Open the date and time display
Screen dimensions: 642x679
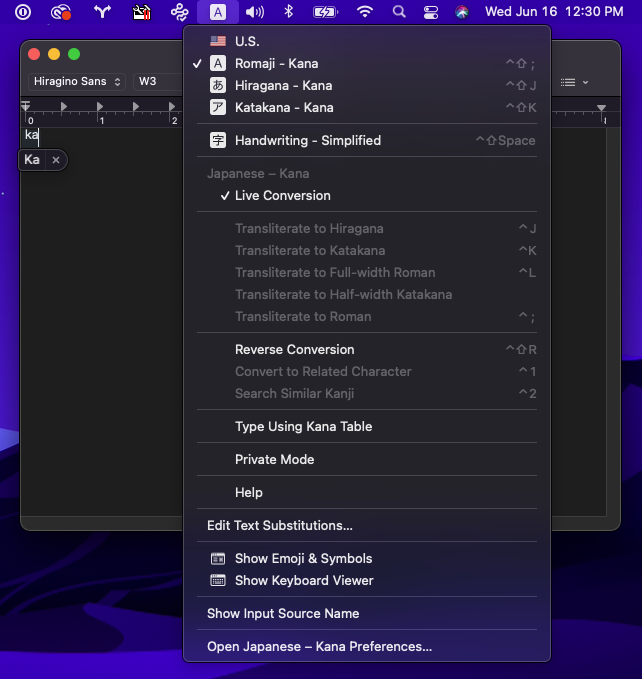click(x=554, y=12)
